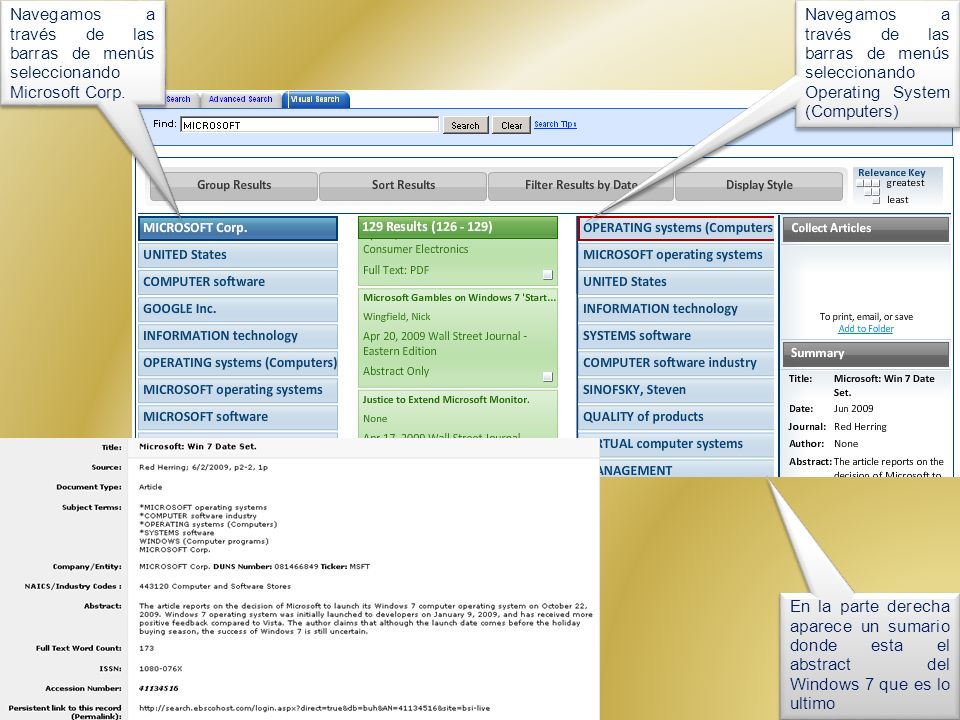Select MICROSOFT software category
The height and width of the screenshot is (720, 960).
pos(238,416)
